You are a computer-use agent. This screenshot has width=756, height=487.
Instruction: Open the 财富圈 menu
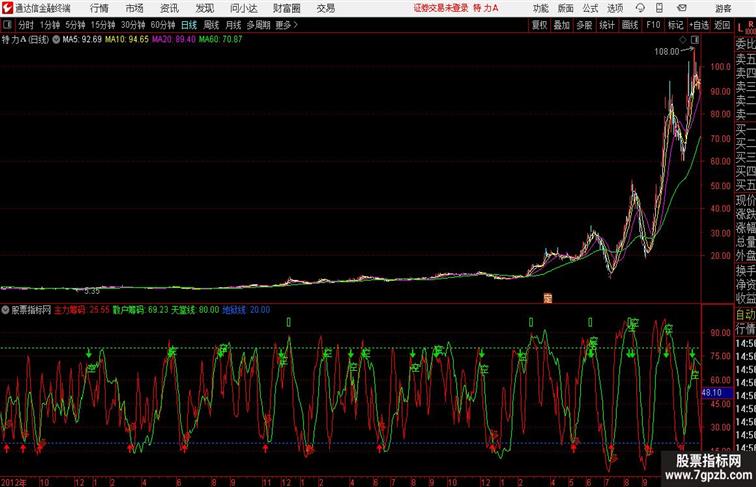point(286,8)
